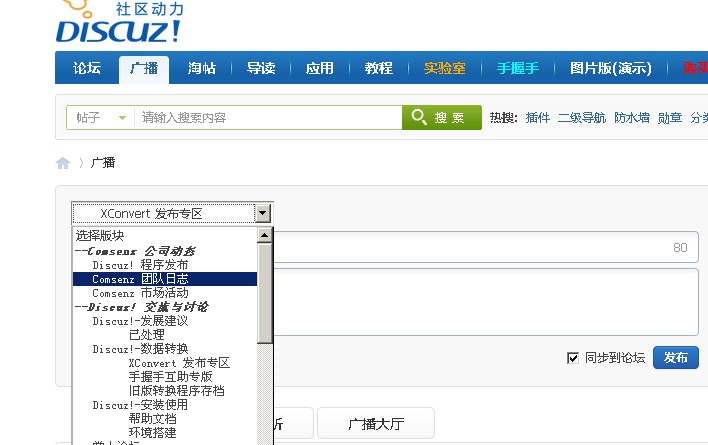The image size is (708, 445).
Task: Click the home breadcrumb icon
Action: (63, 163)
